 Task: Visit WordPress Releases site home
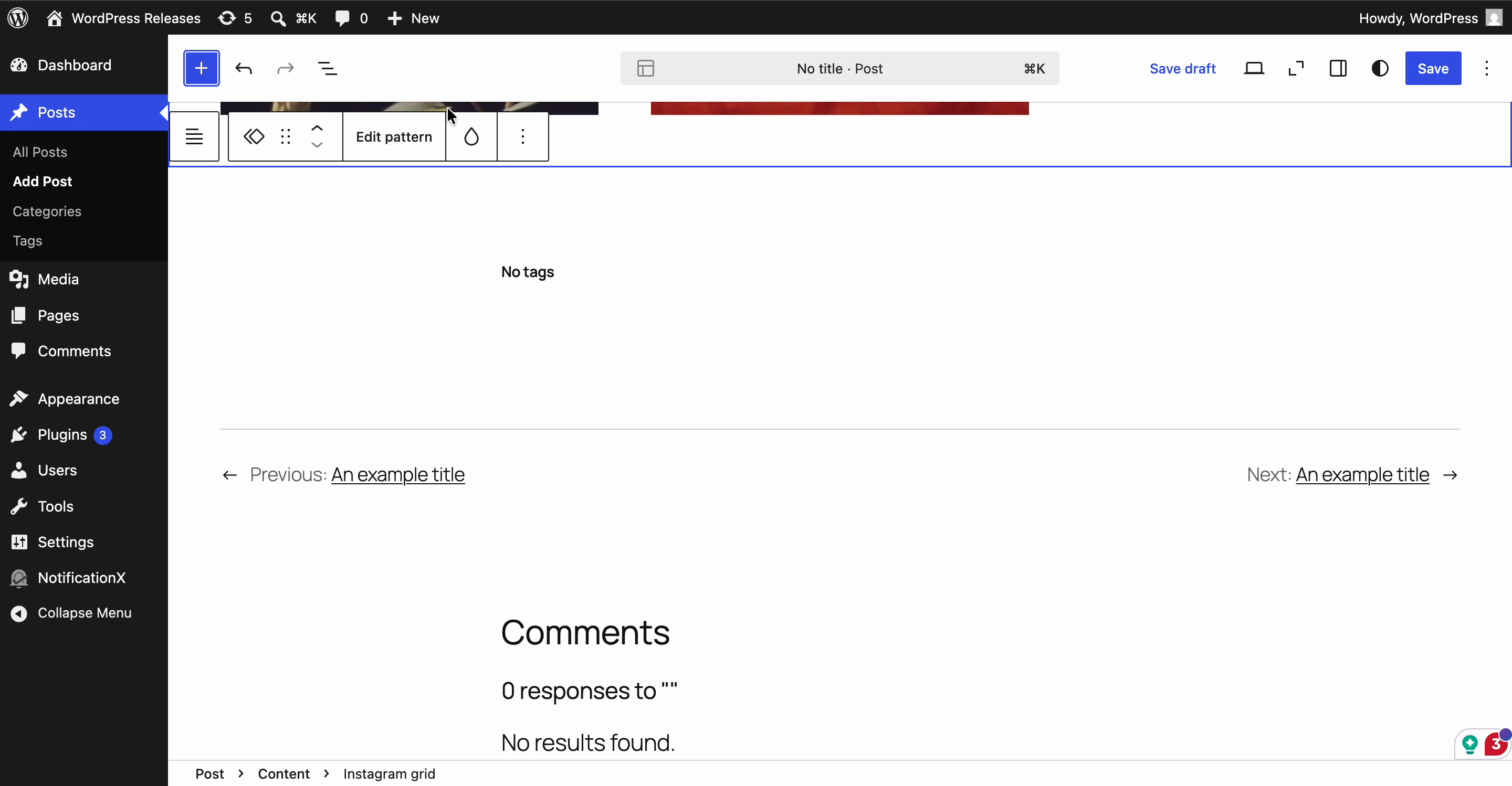click(124, 18)
